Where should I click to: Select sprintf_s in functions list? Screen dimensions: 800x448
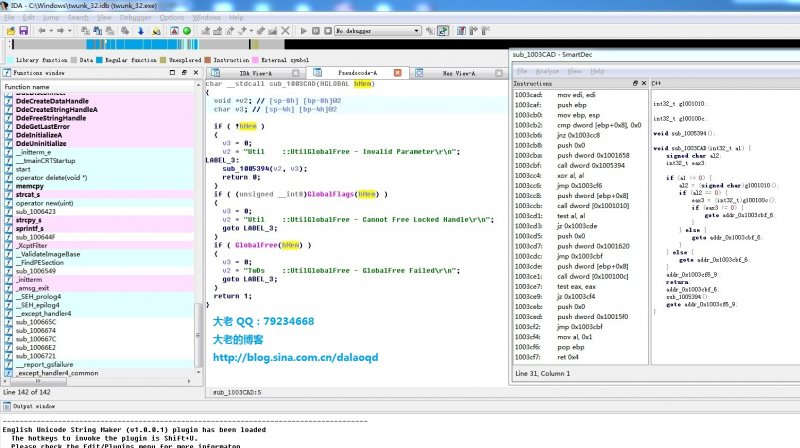(x=30, y=229)
